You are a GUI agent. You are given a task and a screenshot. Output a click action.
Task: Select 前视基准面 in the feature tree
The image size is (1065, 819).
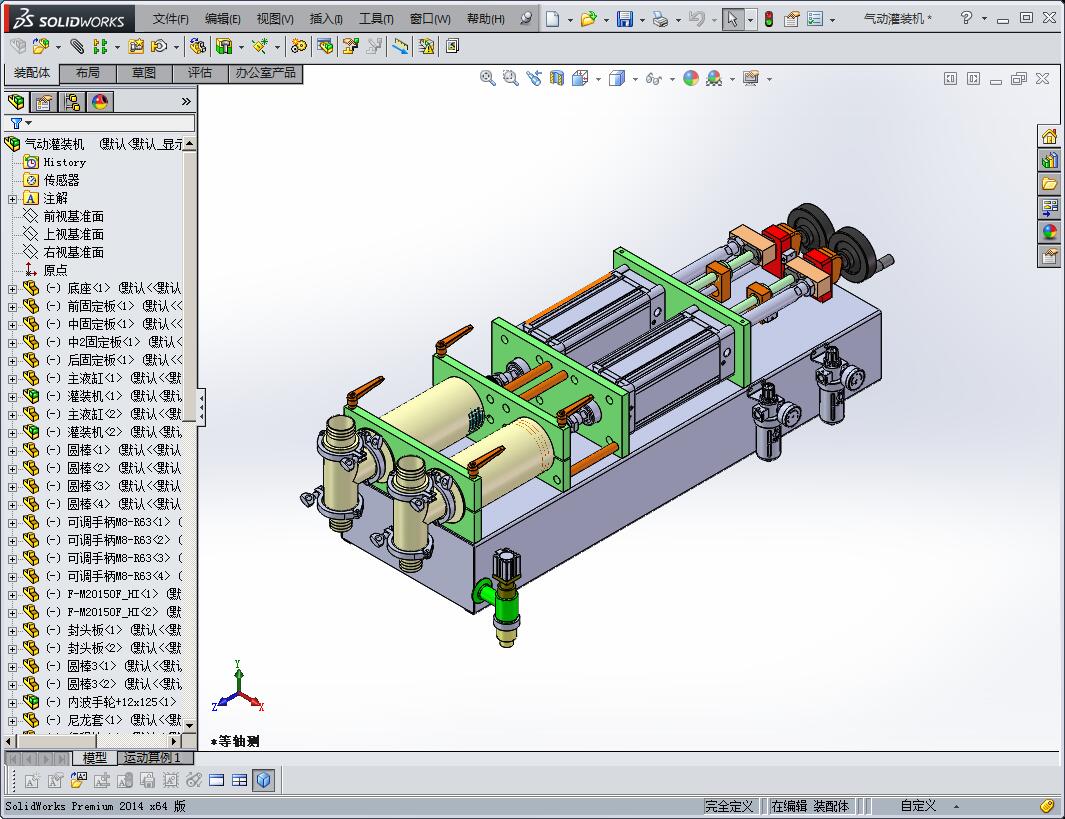pyautogui.click(x=73, y=216)
